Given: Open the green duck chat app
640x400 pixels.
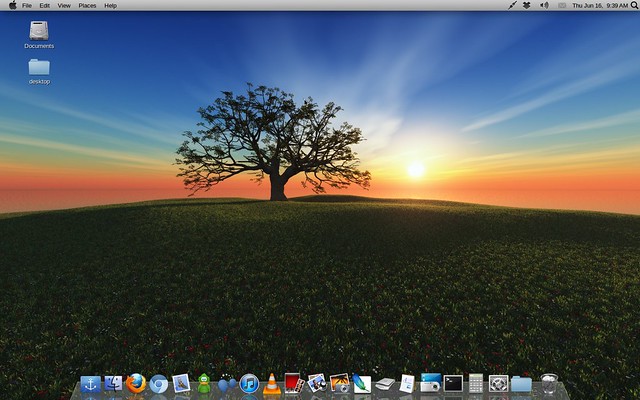Looking at the screenshot, I should click(x=204, y=384).
